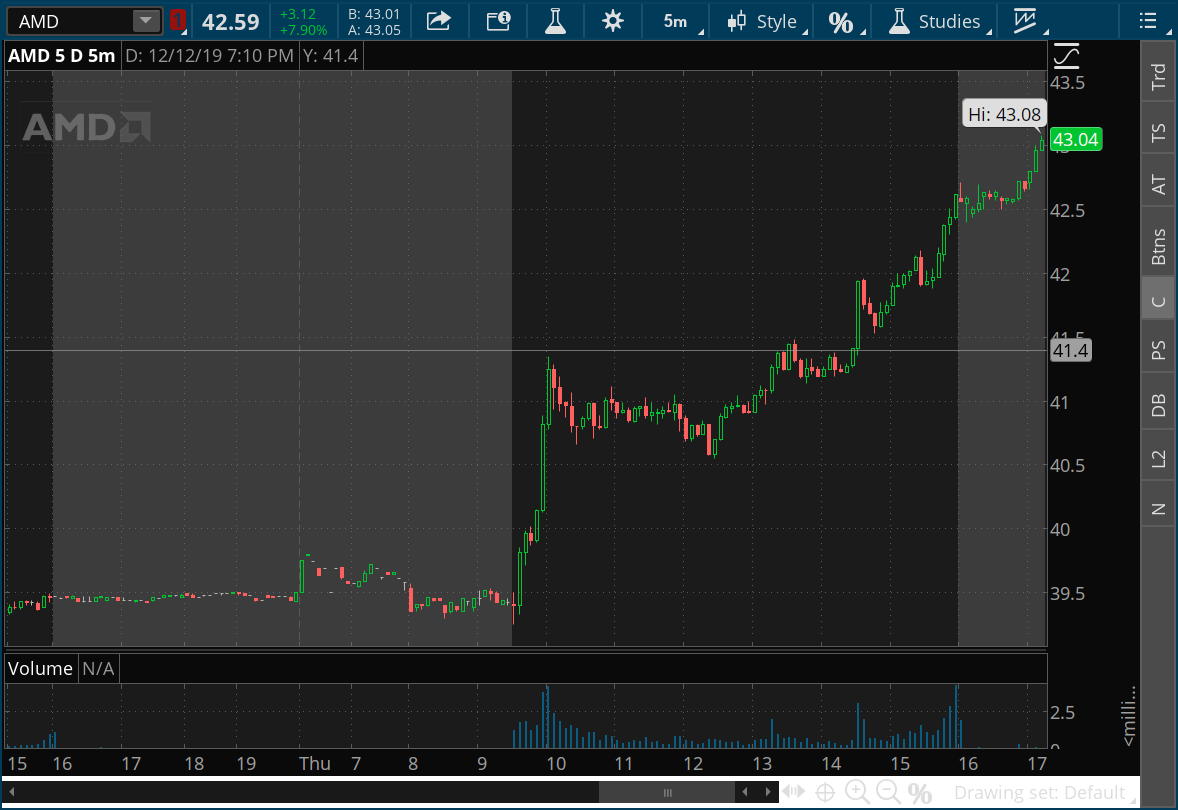The height and width of the screenshot is (810, 1178).
Task: Click the flask Edit Studies icon
Action: point(555,21)
